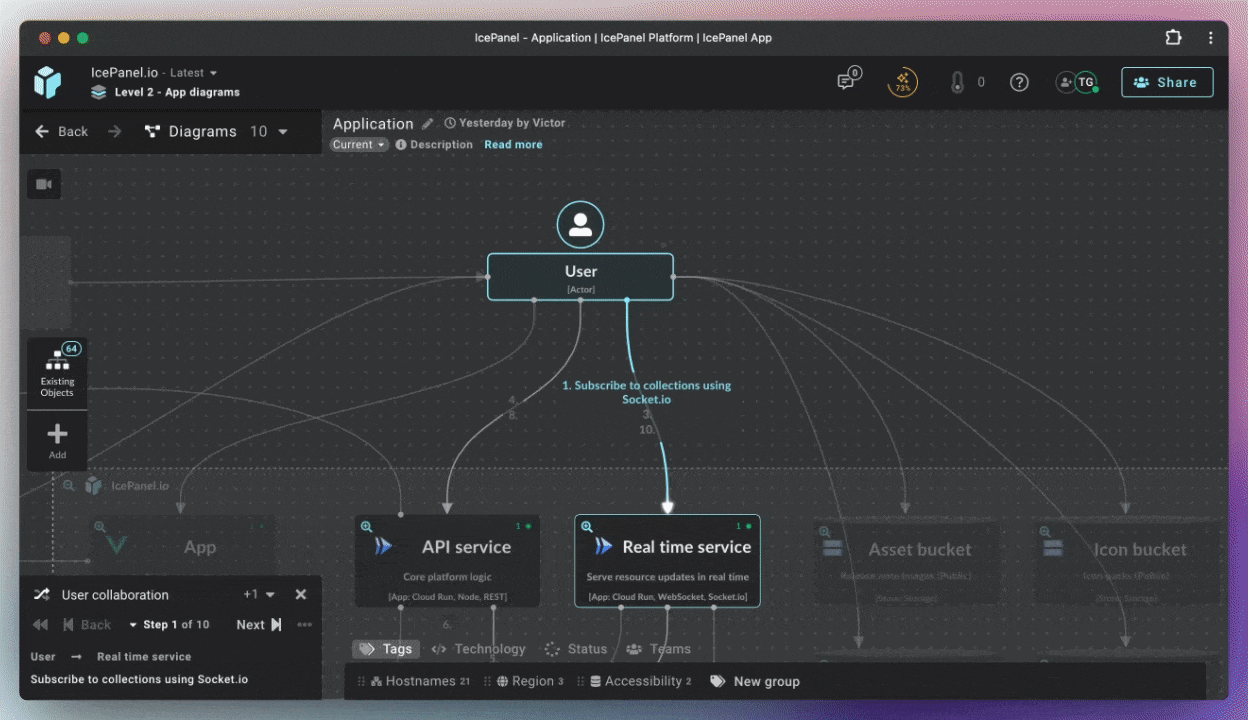
Task: Click the Read more link
Action: pos(513,145)
